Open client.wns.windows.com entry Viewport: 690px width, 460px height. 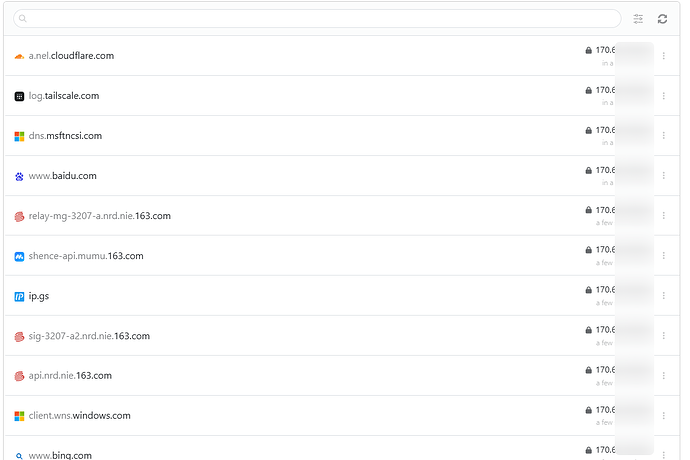pyautogui.click(x=79, y=416)
